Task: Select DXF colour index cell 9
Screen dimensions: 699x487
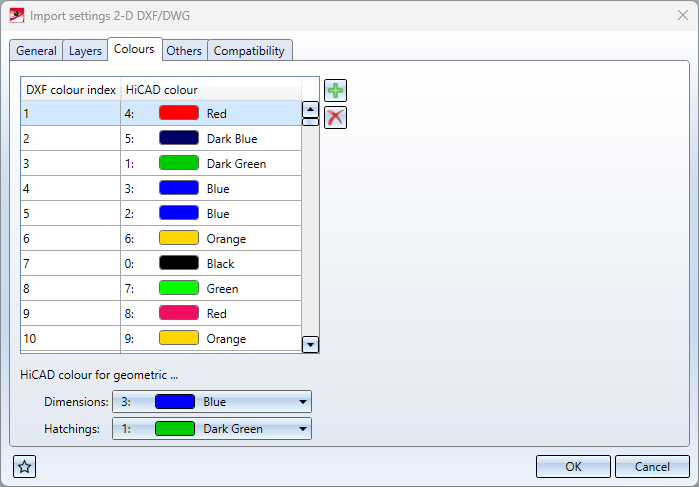Action: pyautogui.click(x=70, y=313)
